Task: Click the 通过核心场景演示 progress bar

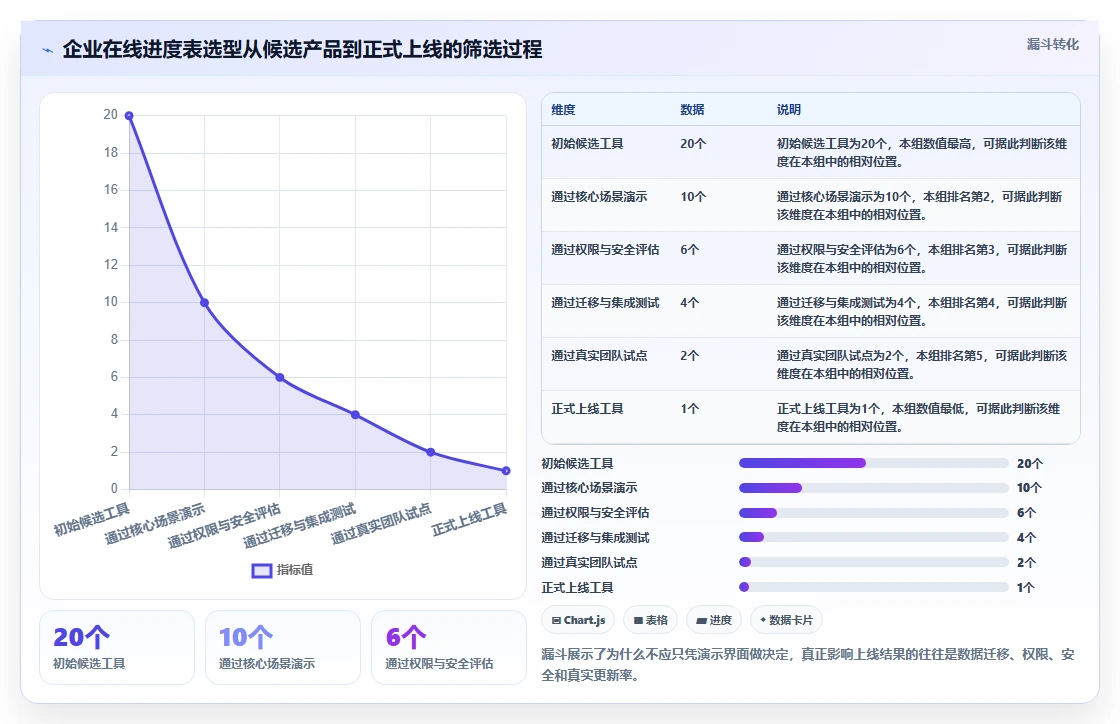Action: pyautogui.click(x=874, y=488)
